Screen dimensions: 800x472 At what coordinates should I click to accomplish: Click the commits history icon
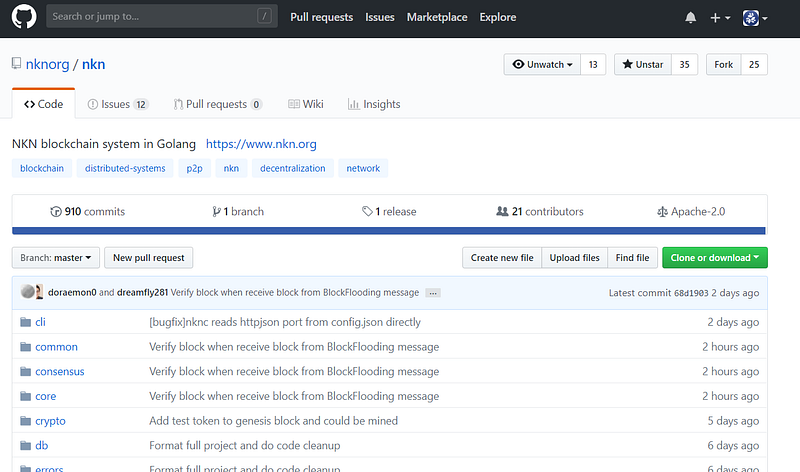pyautogui.click(x=55, y=212)
